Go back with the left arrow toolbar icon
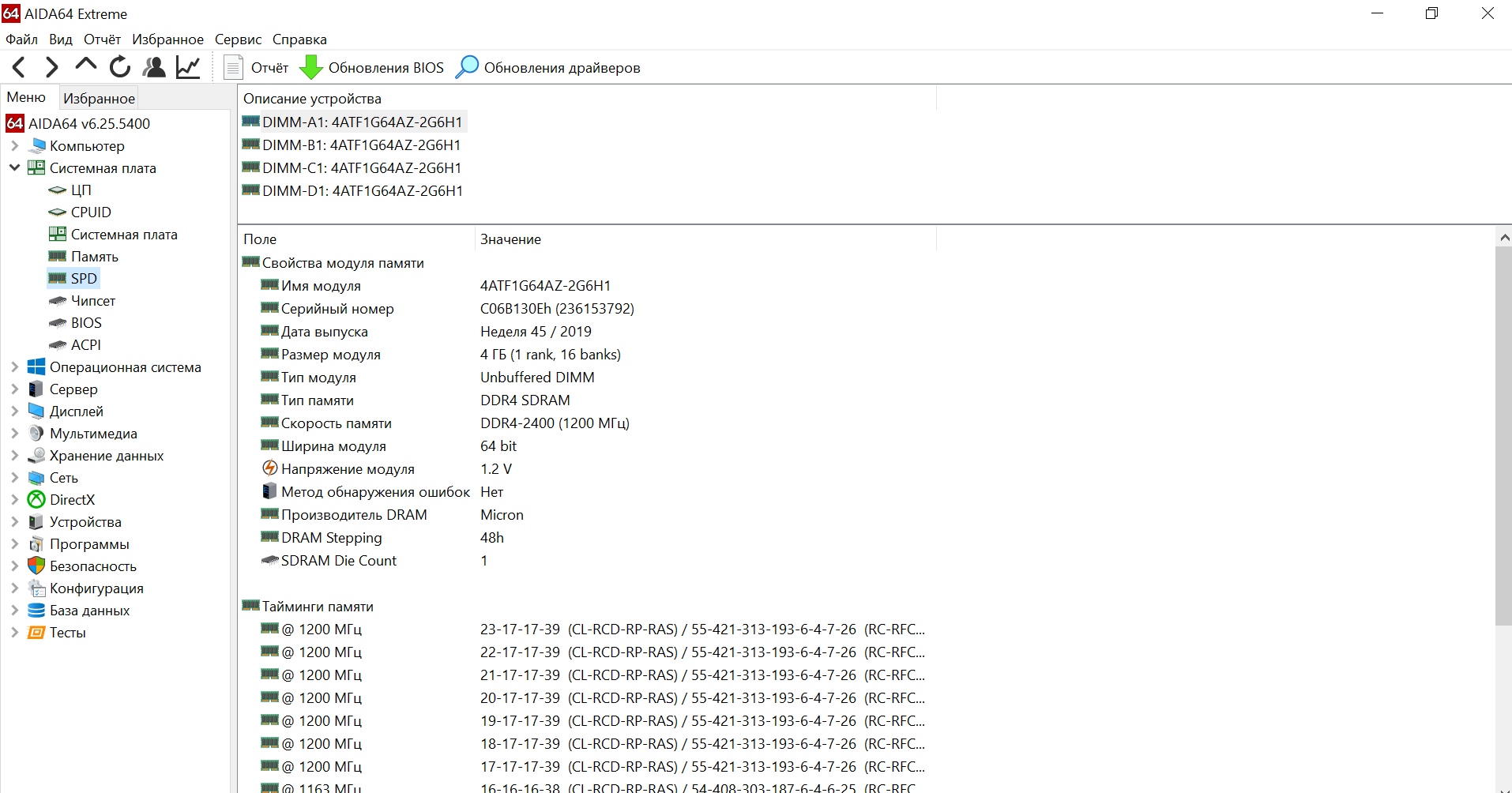 coord(19,67)
